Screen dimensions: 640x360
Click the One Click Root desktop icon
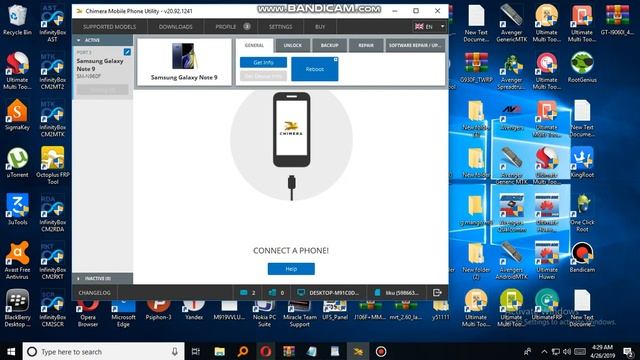582,213
